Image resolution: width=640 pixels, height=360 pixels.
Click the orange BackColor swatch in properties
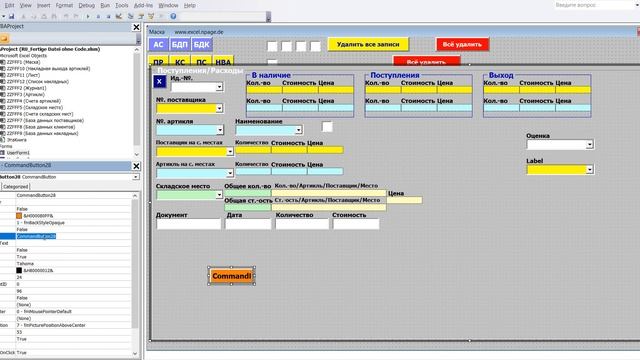pyautogui.click(x=19, y=216)
